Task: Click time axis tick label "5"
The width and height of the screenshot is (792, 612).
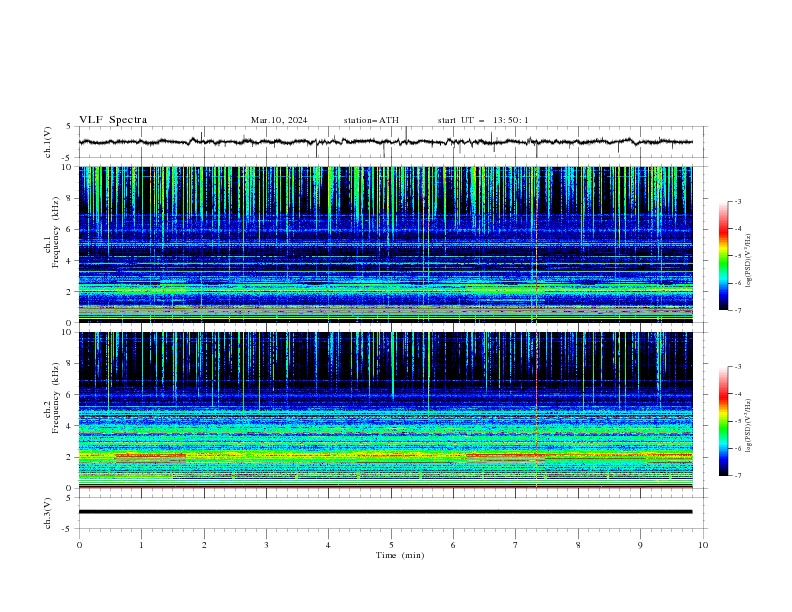Action: [391, 545]
